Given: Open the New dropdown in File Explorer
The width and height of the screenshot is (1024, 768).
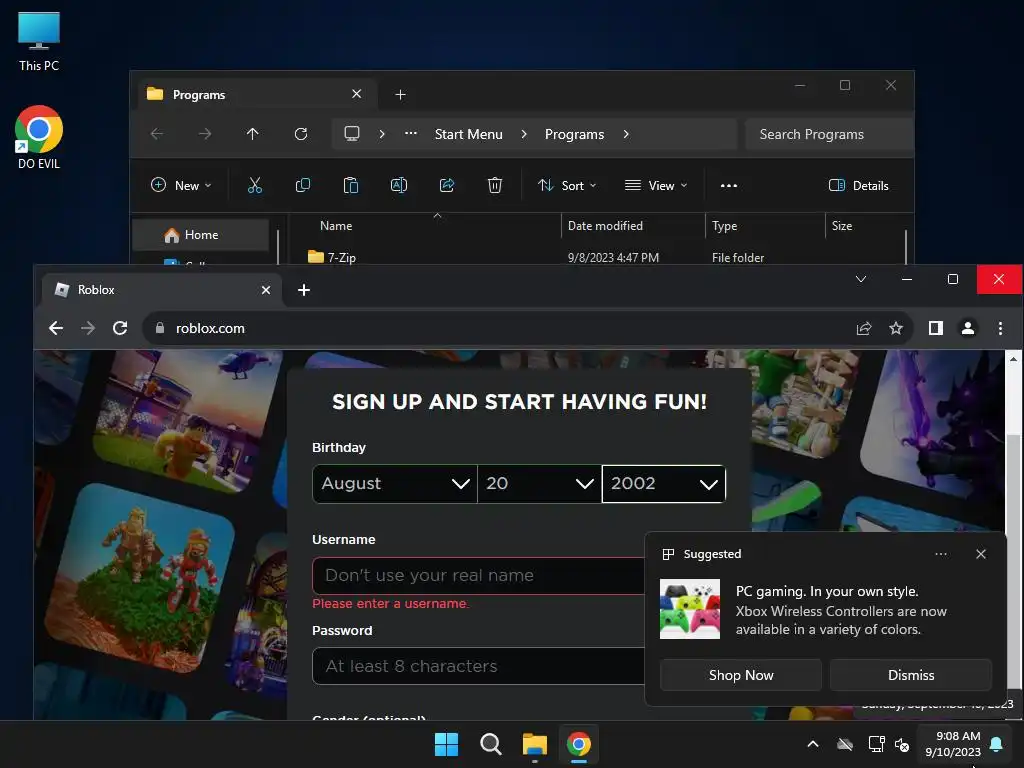Looking at the screenshot, I should pos(182,185).
